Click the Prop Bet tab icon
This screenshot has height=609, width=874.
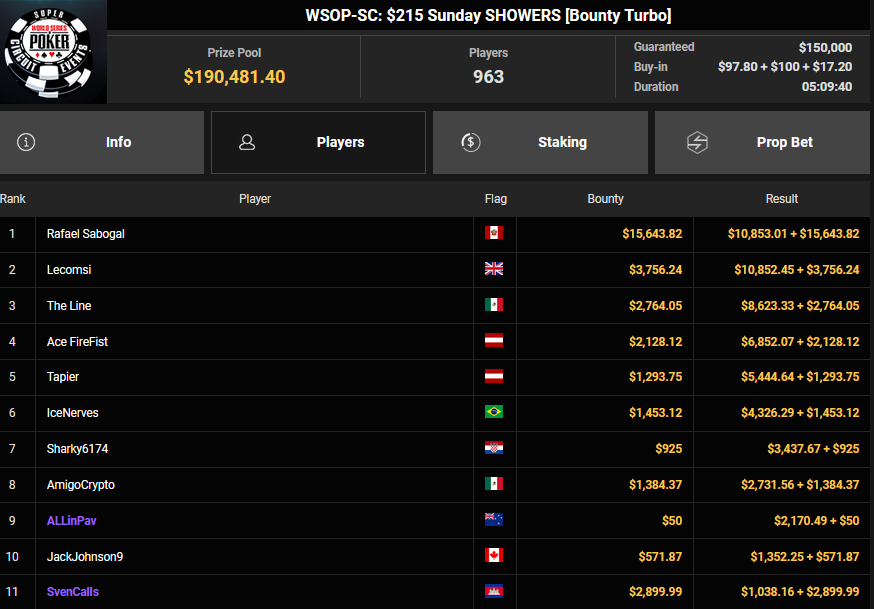697,142
